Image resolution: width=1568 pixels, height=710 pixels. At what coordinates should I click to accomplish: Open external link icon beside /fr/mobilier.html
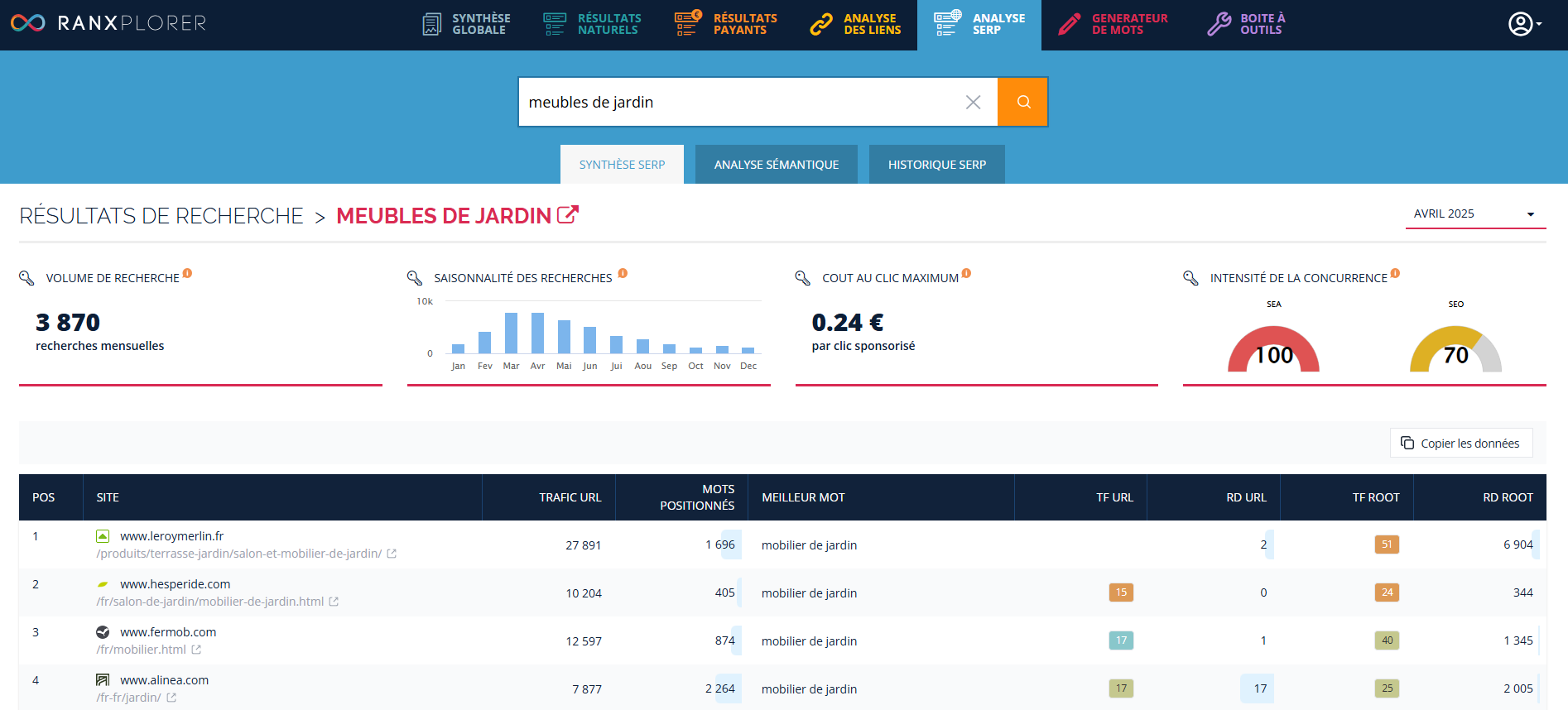(x=196, y=650)
